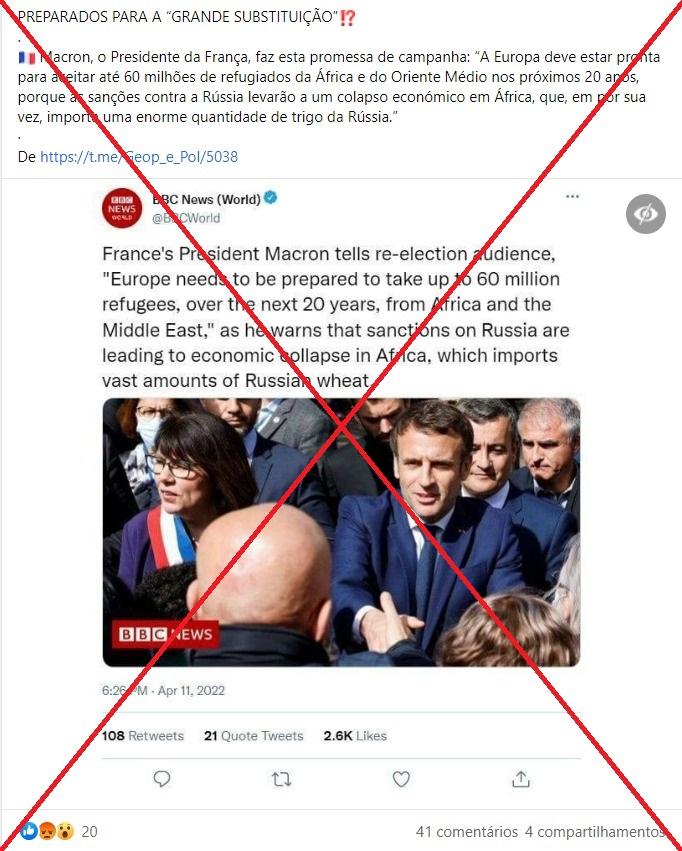Screen dimensions: 682x851
Task: View the 21 Quote Tweets
Action: click(253, 736)
